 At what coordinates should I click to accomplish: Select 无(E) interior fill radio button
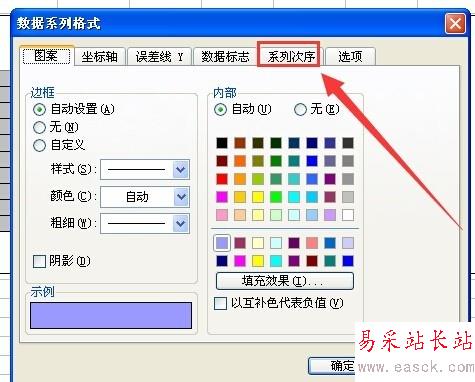point(300,109)
